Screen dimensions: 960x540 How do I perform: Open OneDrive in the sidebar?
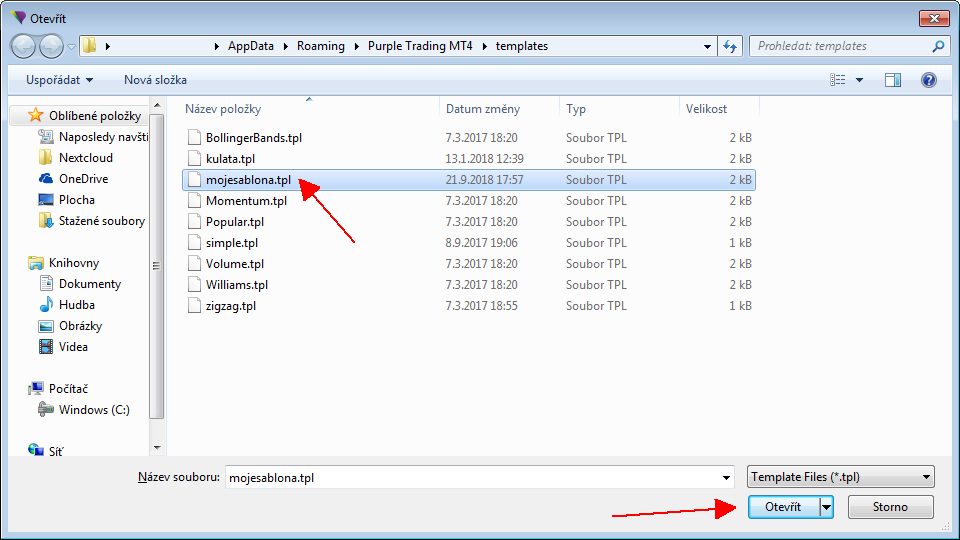coord(83,179)
